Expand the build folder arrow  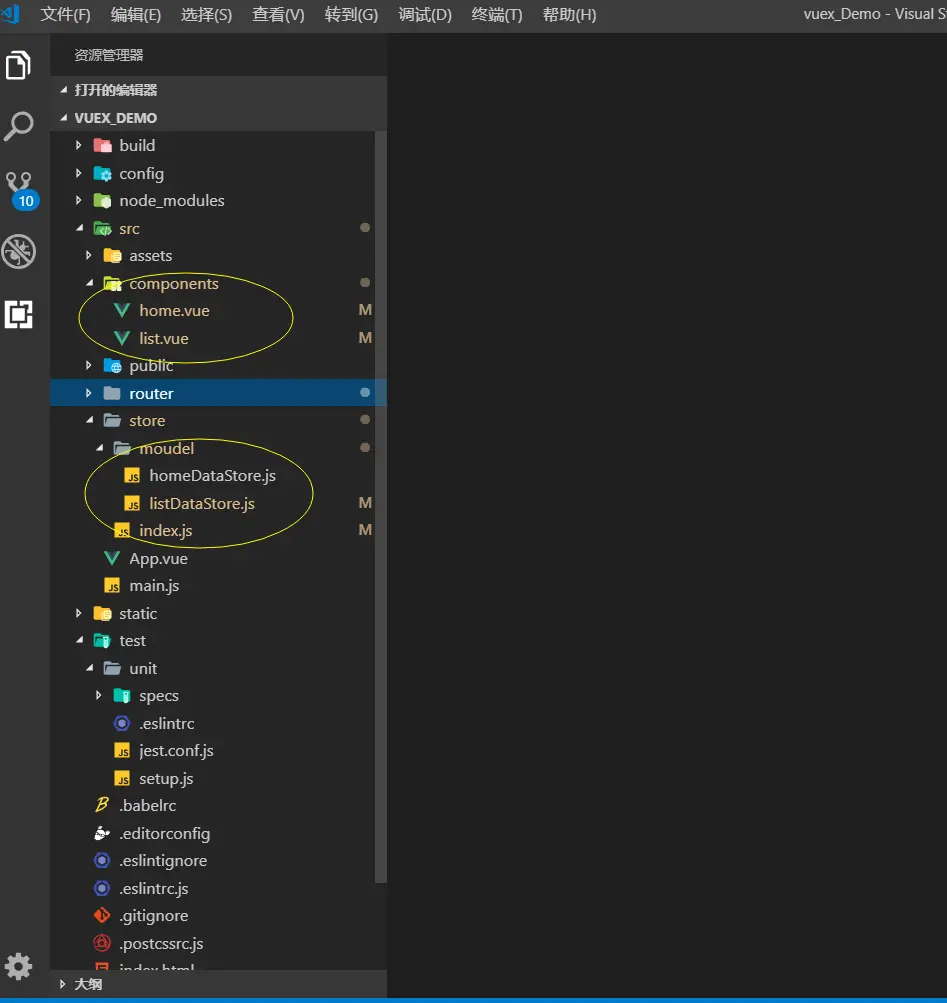tap(79, 145)
